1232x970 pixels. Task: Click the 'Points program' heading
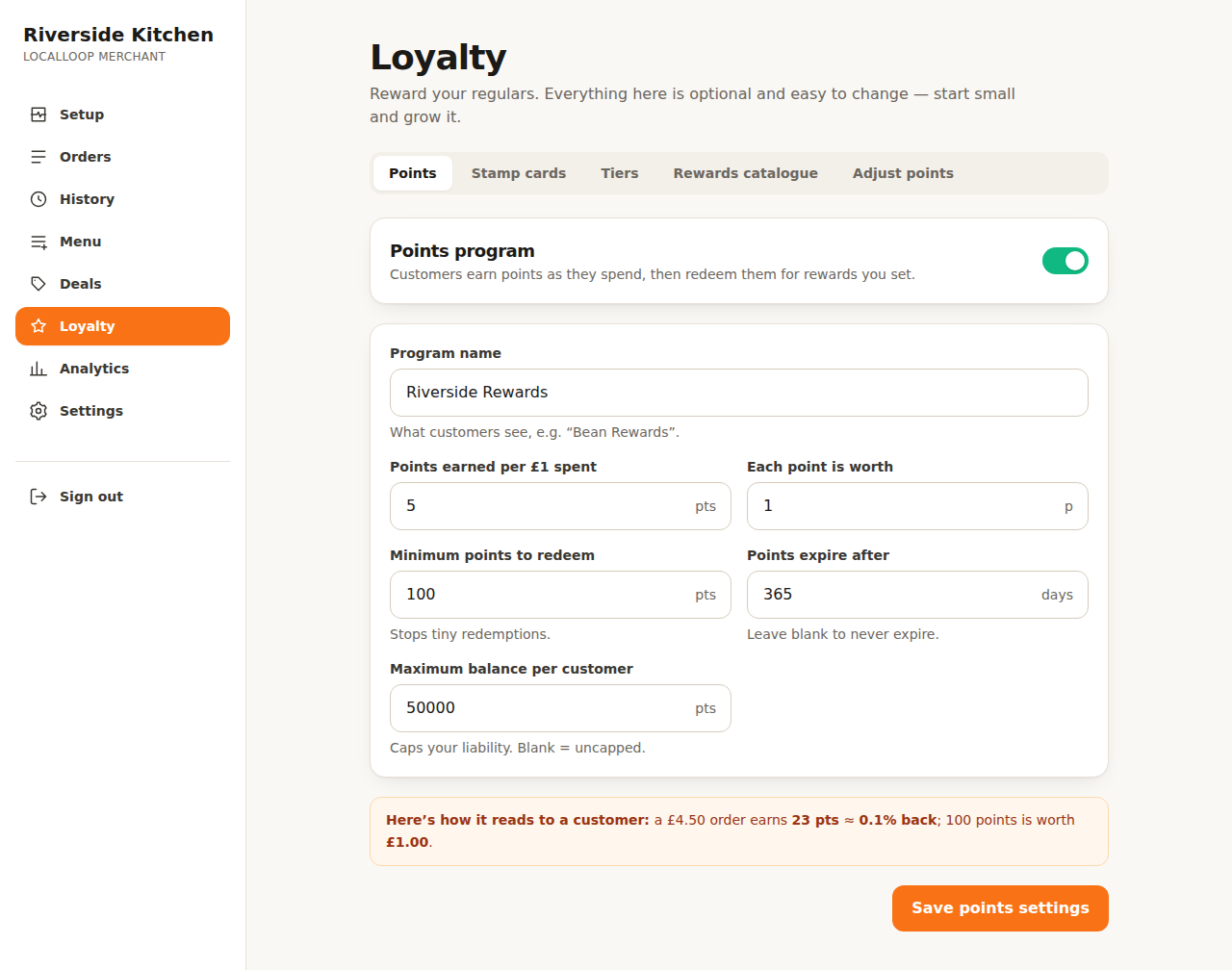pos(462,251)
